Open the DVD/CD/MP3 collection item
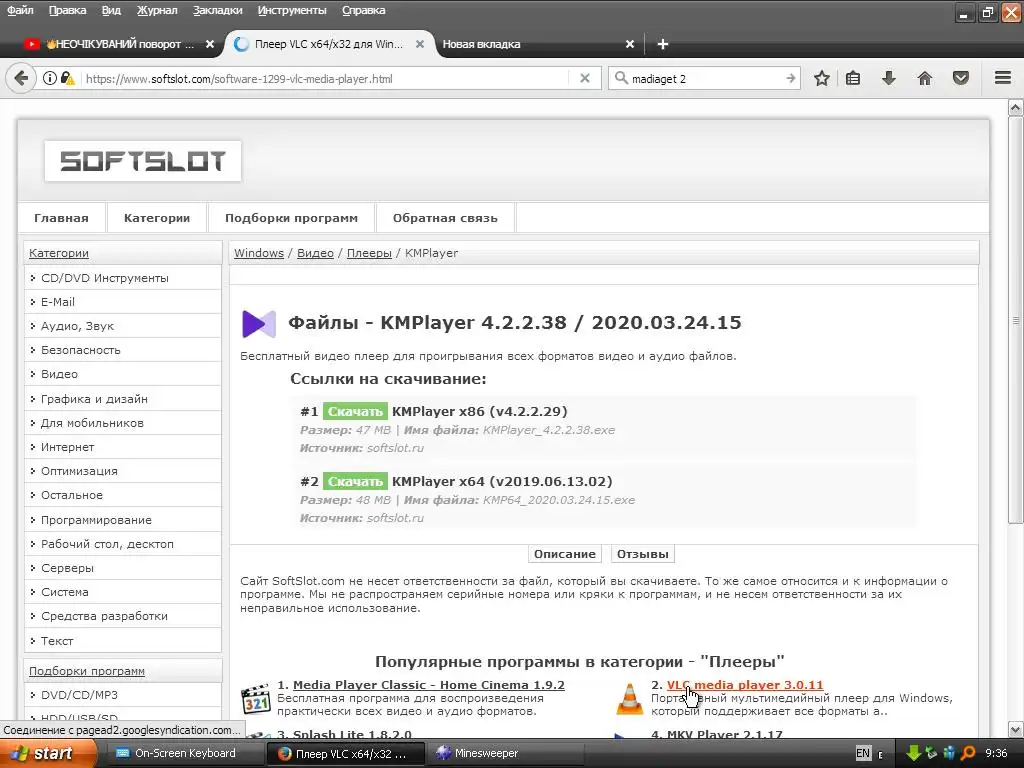The image size is (1024, 768). tap(123, 695)
